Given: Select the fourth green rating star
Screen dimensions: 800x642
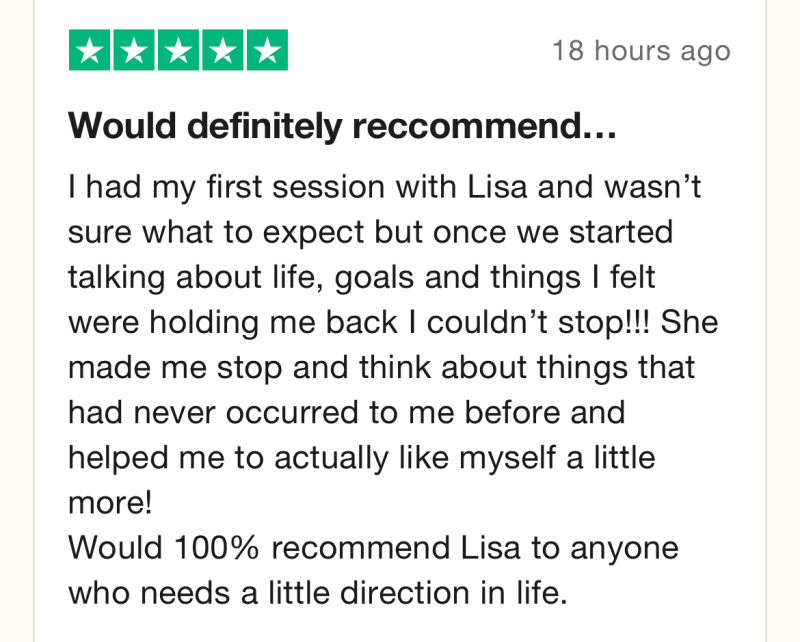Looking at the screenshot, I should (x=223, y=50).
